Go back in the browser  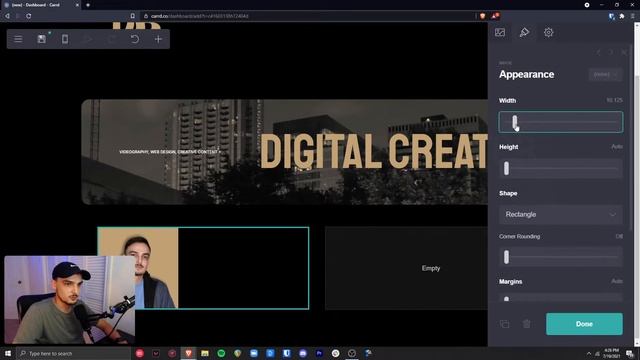tap(7, 16)
